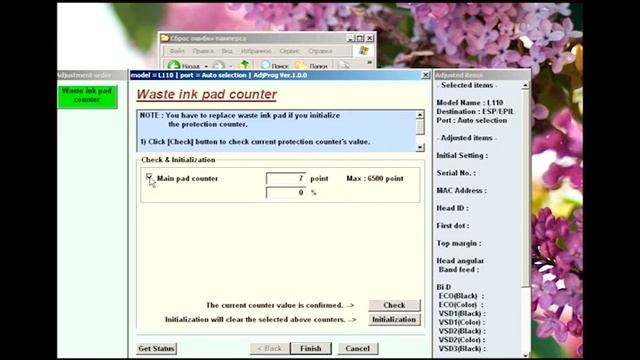Click 'Destination : ESP/EPIL' text
The height and width of the screenshot is (360, 640).
click(475, 111)
